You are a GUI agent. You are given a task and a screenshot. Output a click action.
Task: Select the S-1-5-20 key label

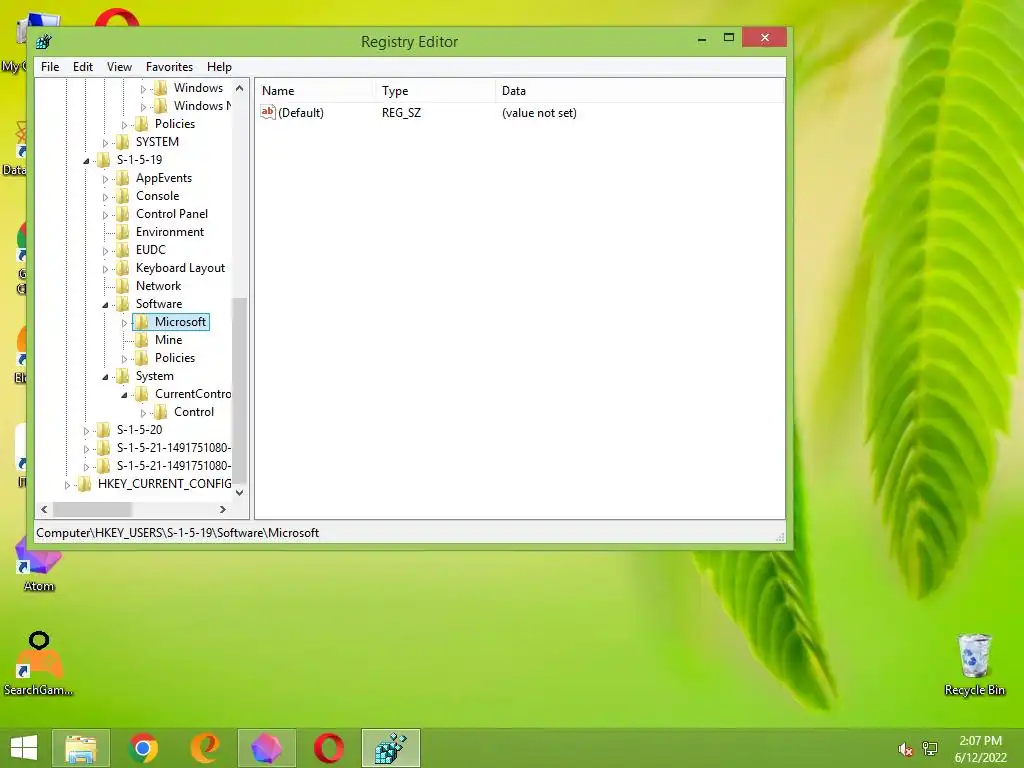(139, 430)
